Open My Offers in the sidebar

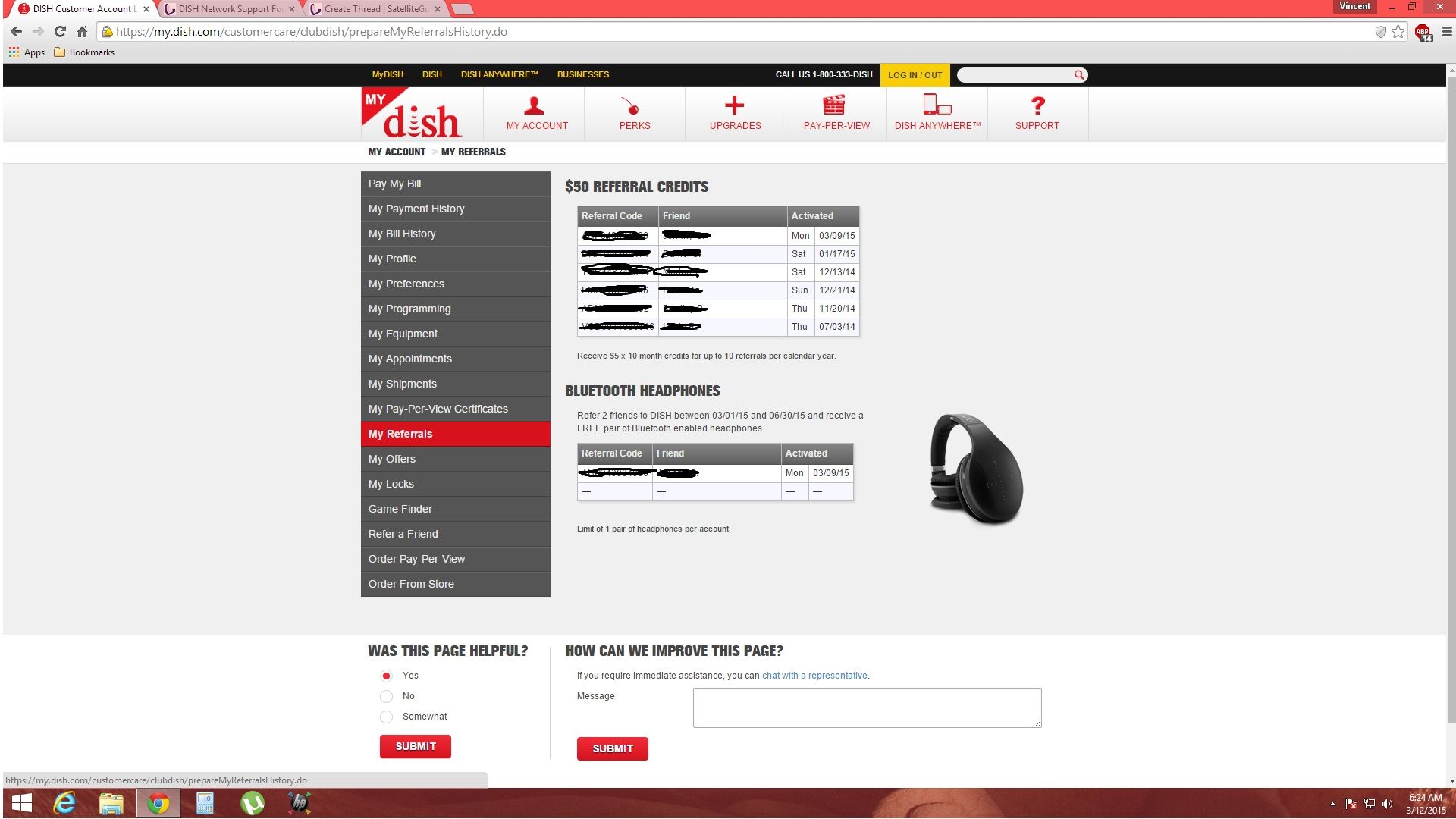pyautogui.click(x=456, y=459)
